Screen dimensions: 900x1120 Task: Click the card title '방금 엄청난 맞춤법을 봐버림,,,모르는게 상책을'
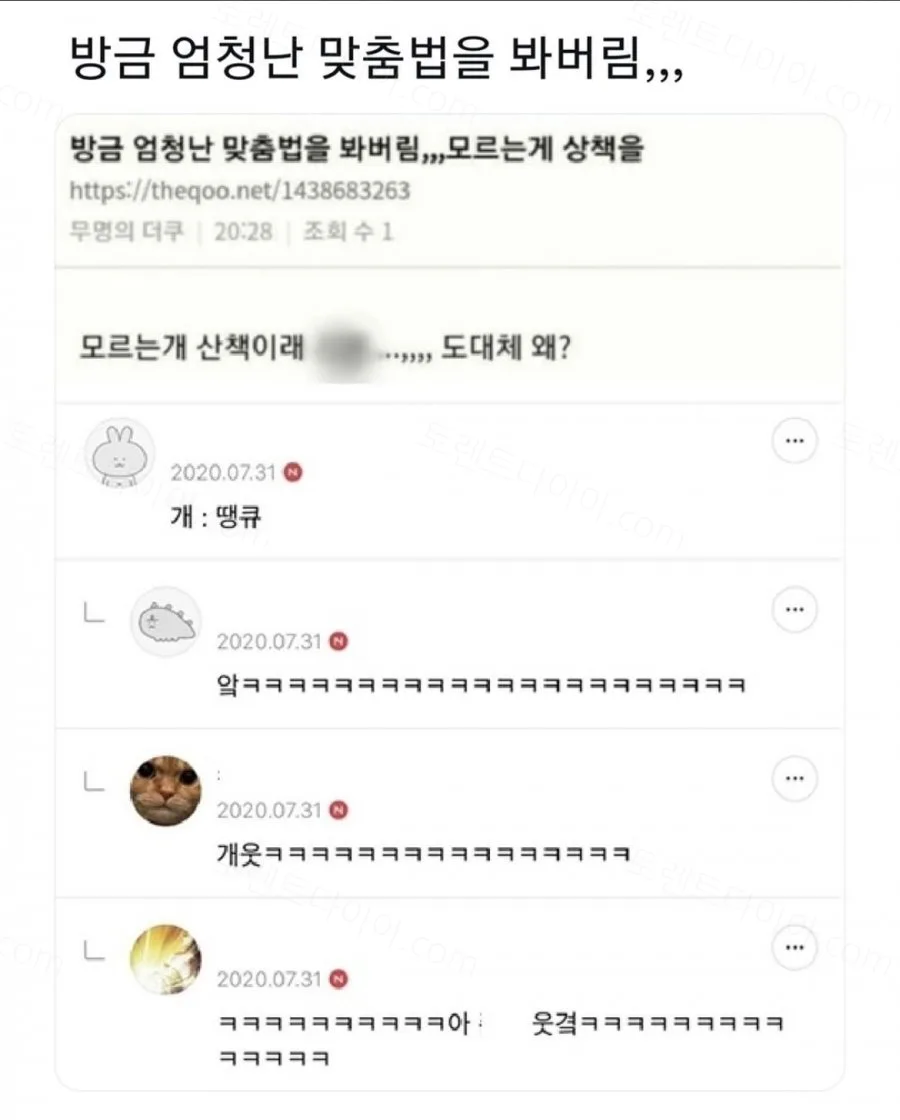[x=357, y=148]
